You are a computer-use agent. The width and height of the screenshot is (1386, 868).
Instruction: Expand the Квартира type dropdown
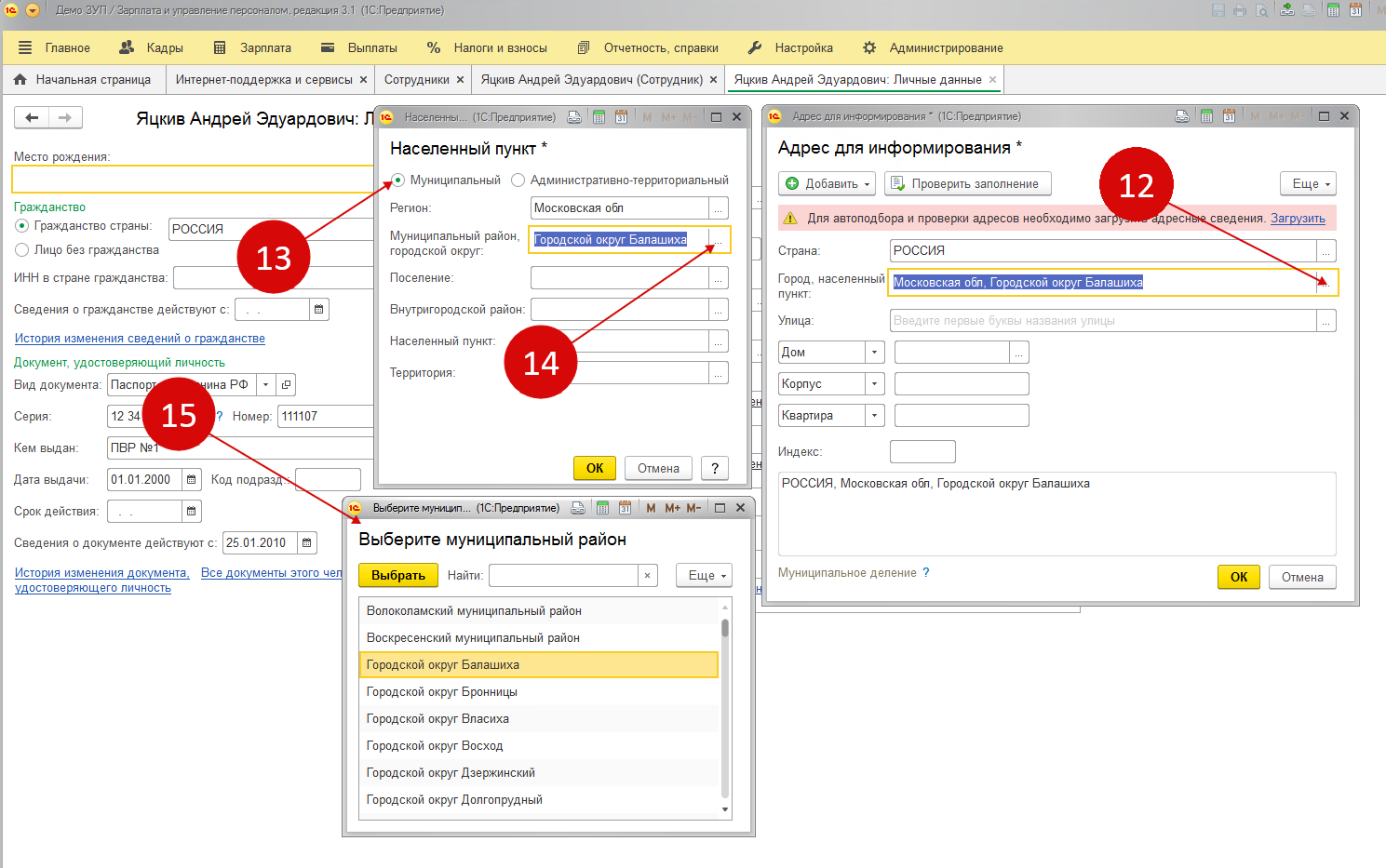point(874,416)
